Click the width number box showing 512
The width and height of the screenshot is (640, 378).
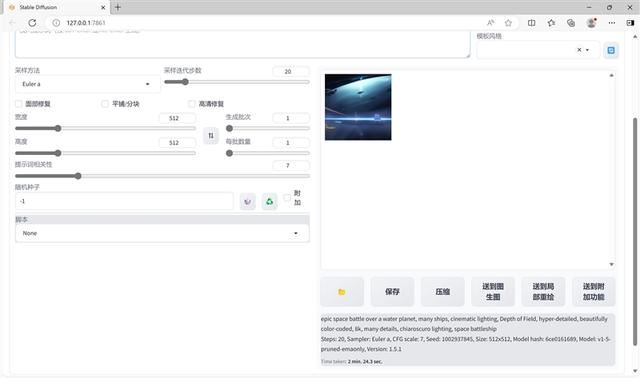(177, 118)
